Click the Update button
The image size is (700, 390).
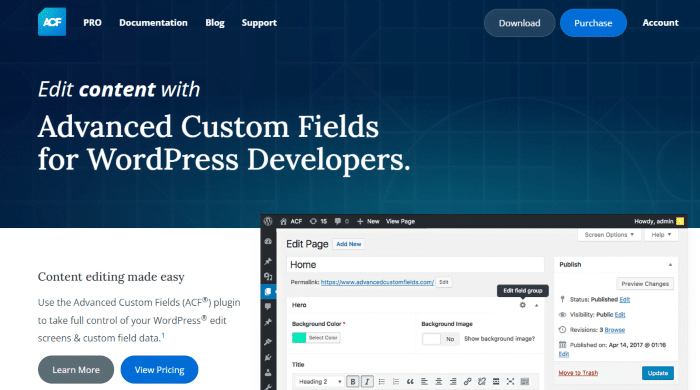(658, 373)
